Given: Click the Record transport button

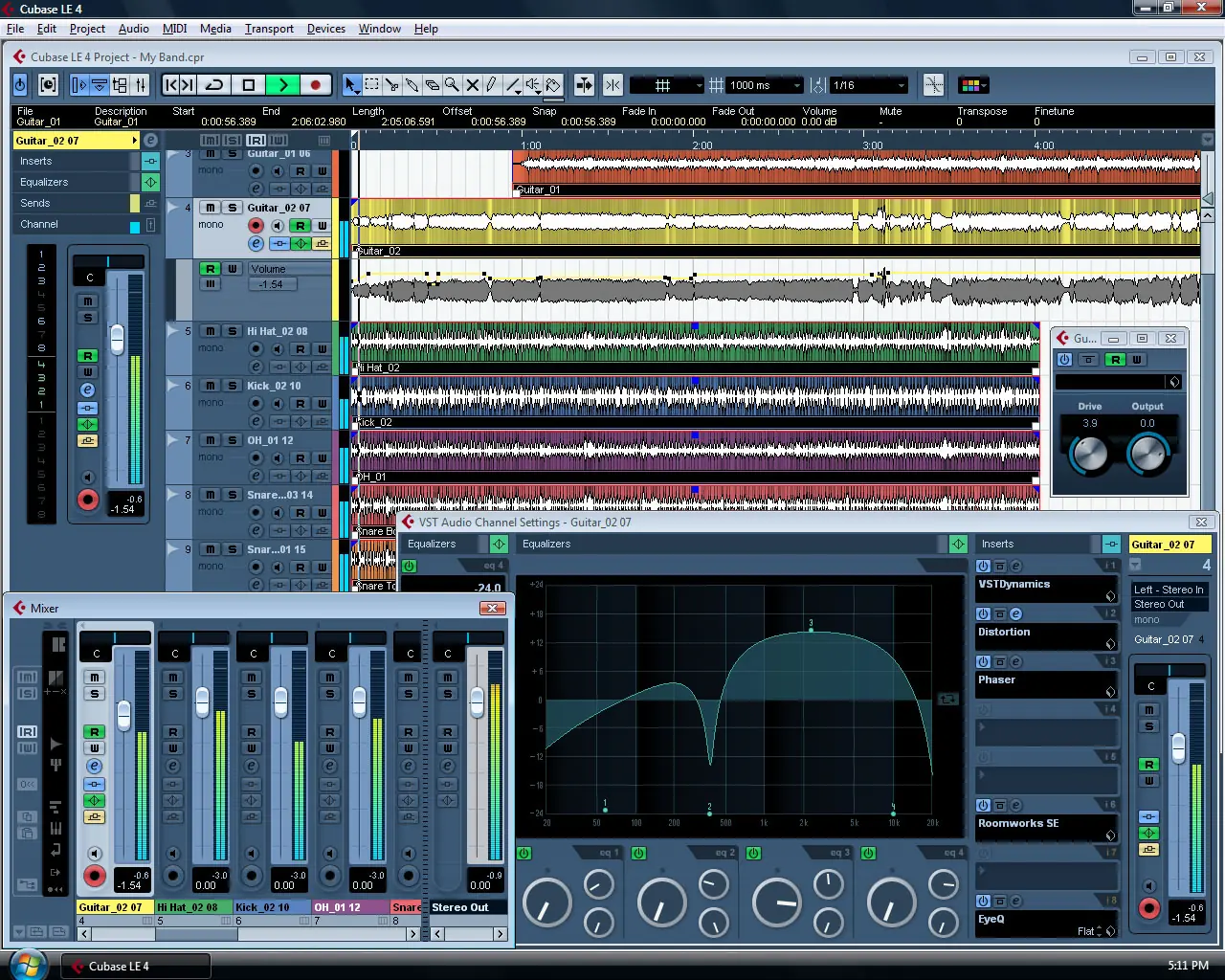Looking at the screenshot, I should click(x=315, y=85).
